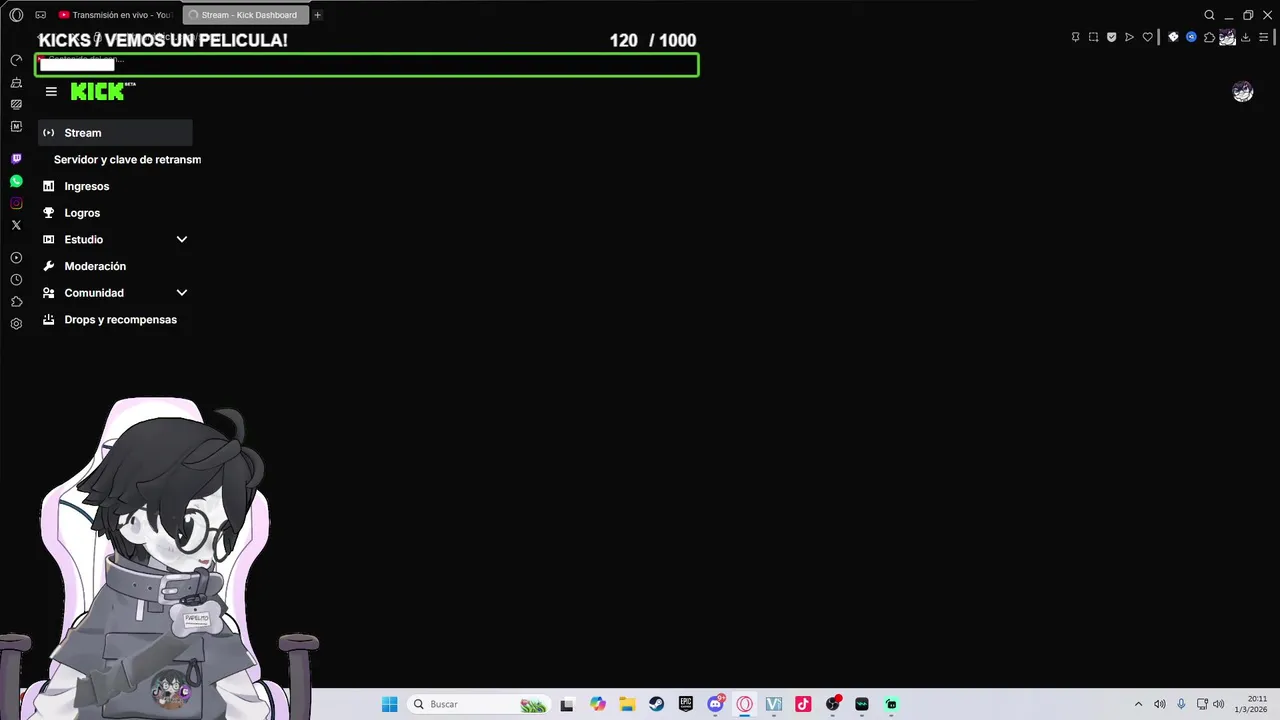The image size is (1280, 720).
Task: Open the Moderación section
Action: pyautogui.click(x=95, y=266)
